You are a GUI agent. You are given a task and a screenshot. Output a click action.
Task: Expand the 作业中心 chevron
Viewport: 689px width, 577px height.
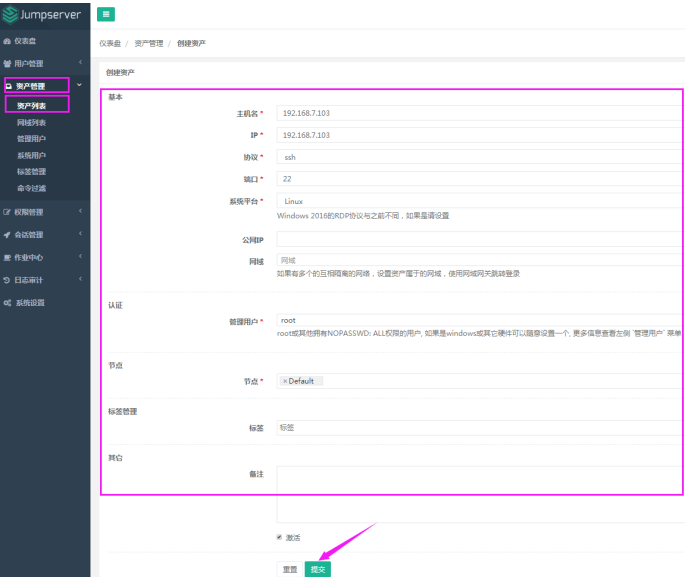click(x=80, y=256)
